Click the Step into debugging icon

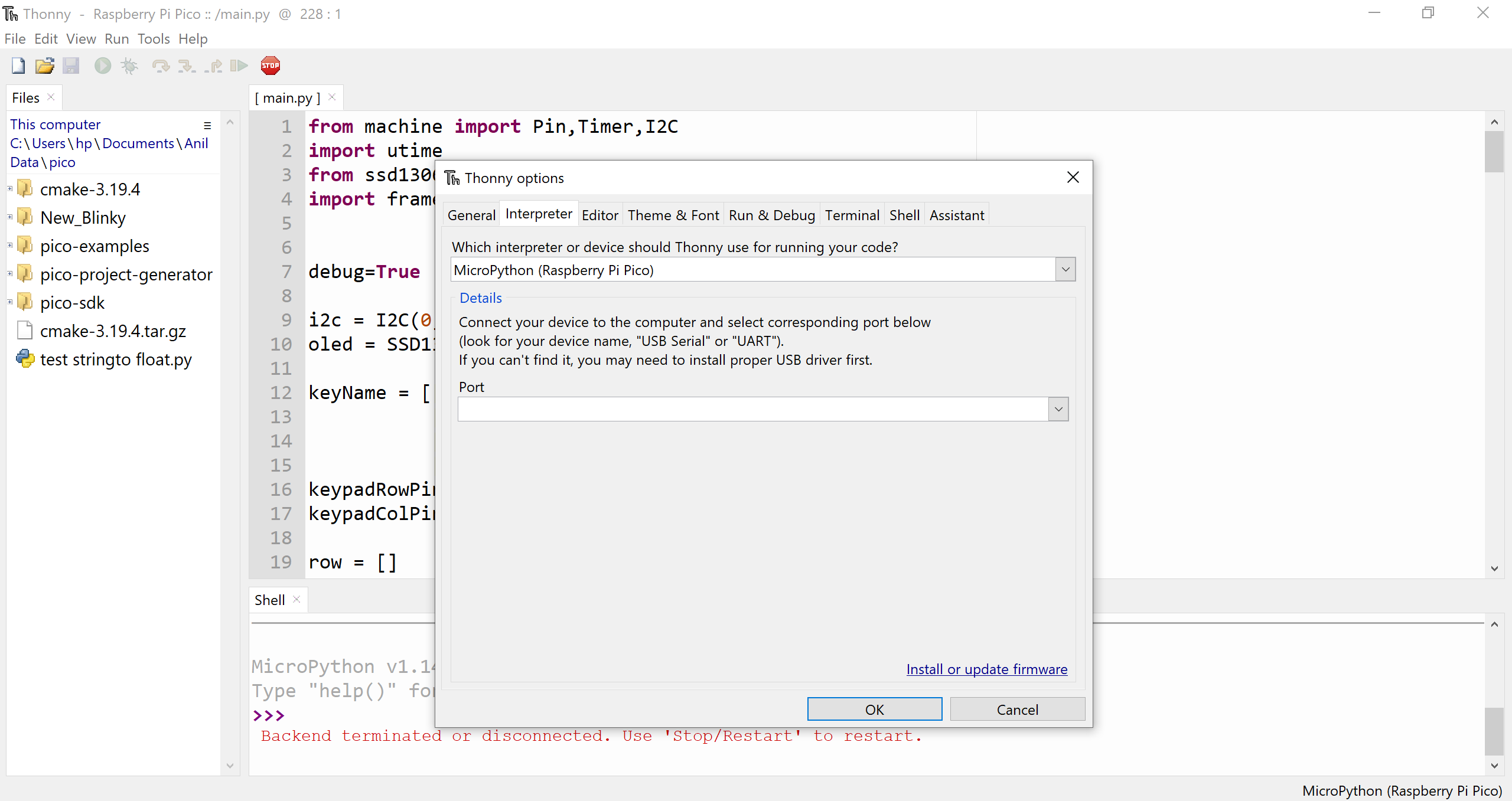tap(187, 66)
